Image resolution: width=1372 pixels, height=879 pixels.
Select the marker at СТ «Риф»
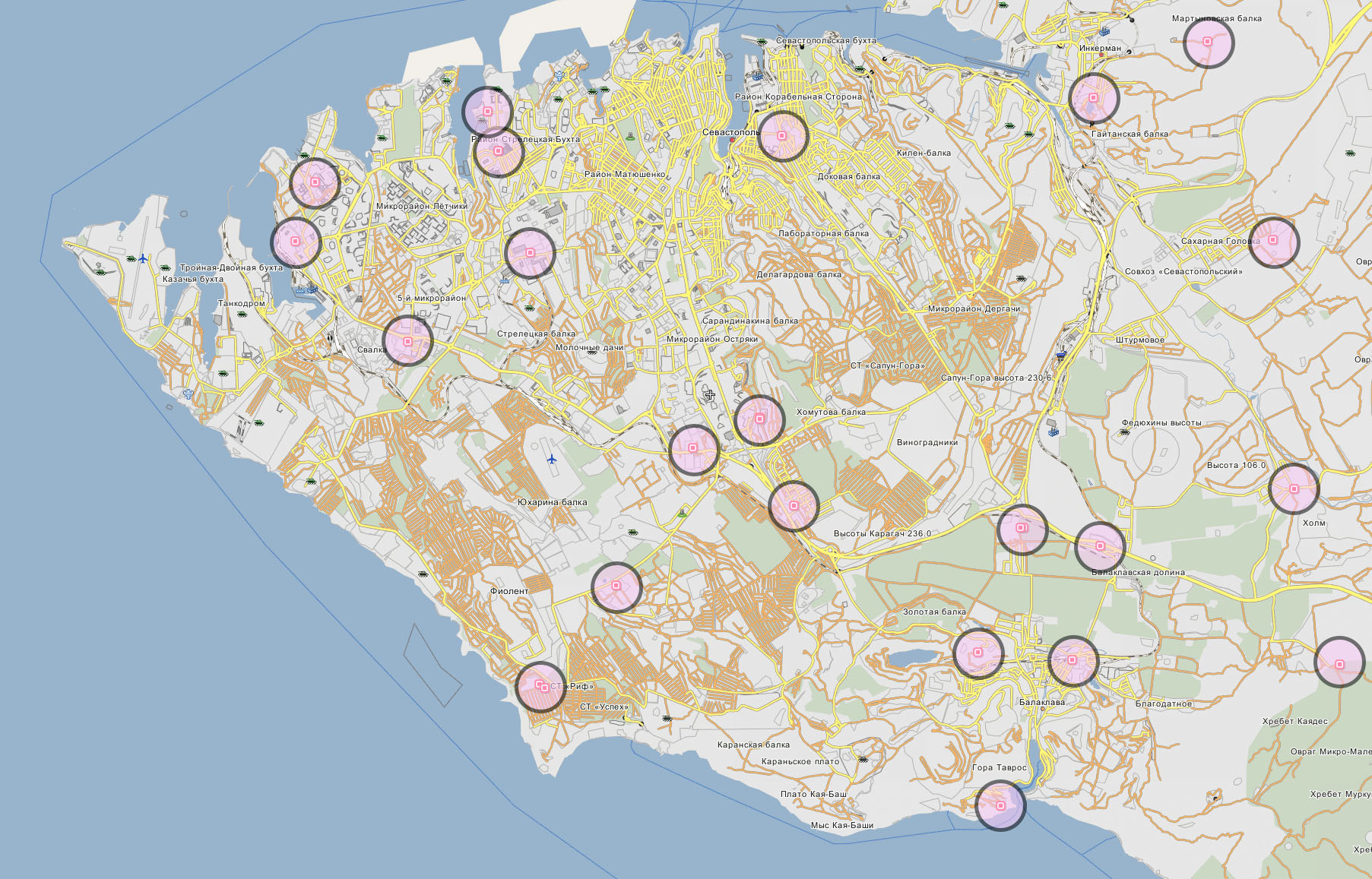[x=540, y=686]
